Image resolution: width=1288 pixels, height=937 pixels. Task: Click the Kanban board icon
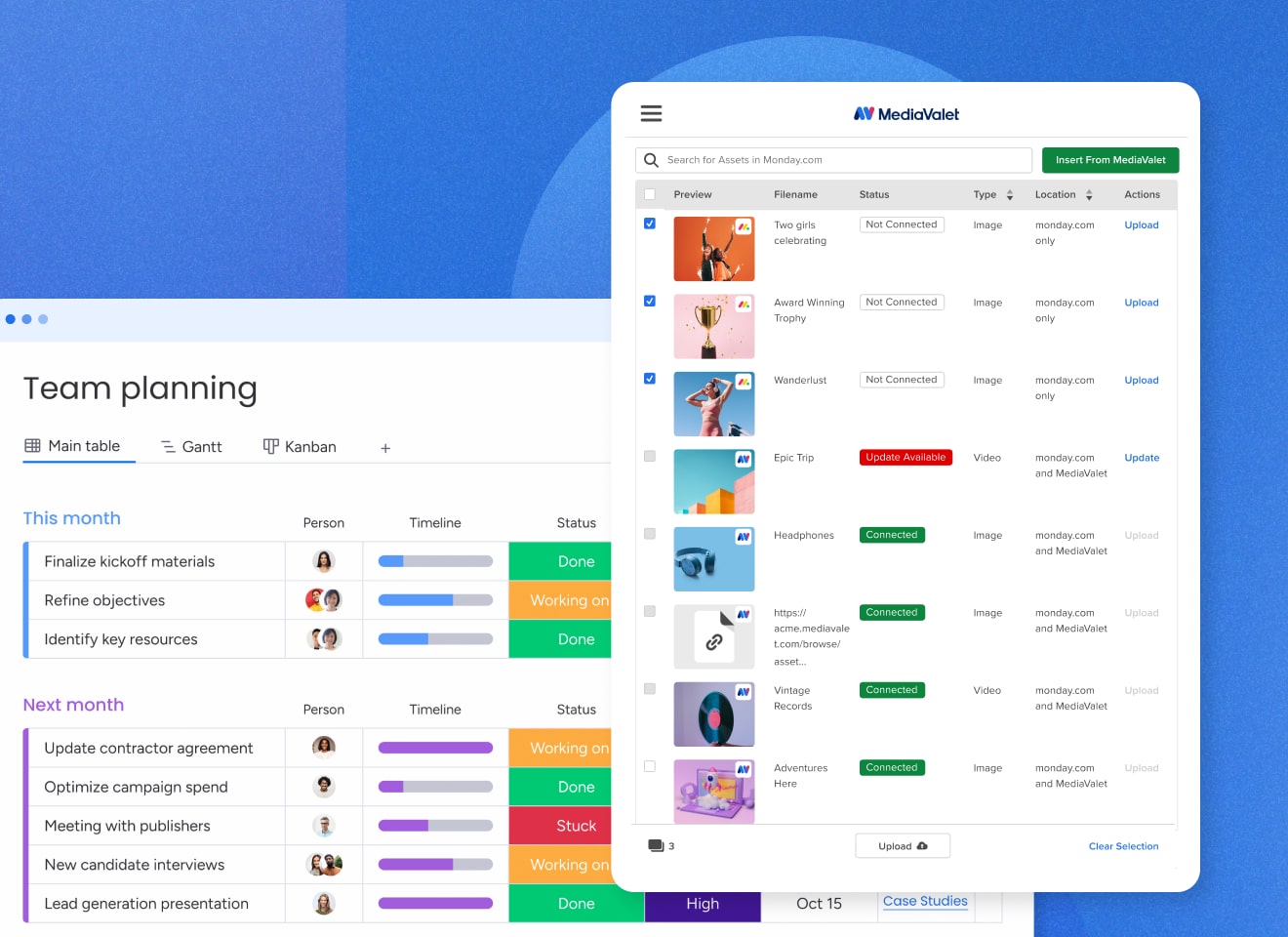point(270,446)
